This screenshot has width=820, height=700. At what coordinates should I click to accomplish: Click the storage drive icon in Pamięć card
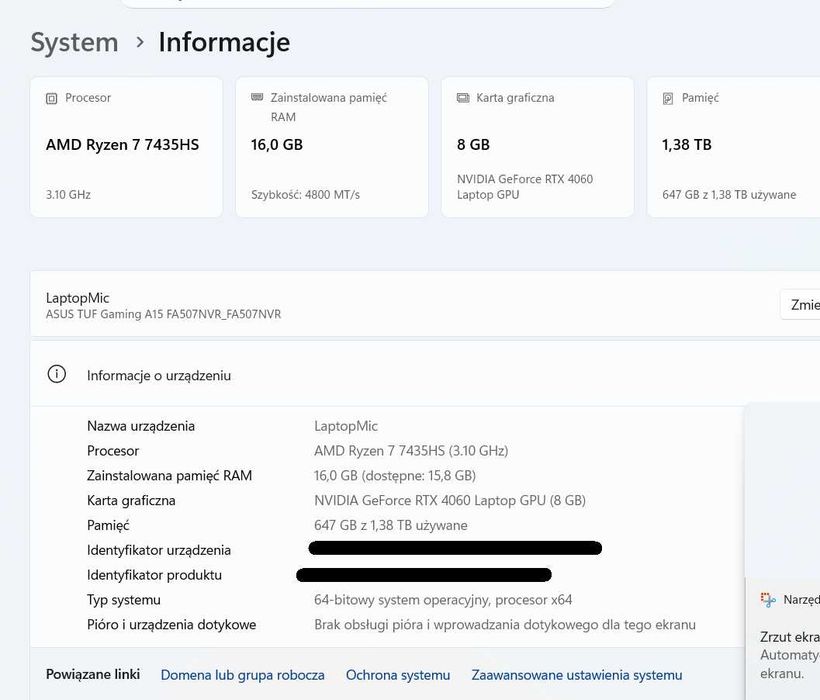pyautogui.click(x=668, y=98)
